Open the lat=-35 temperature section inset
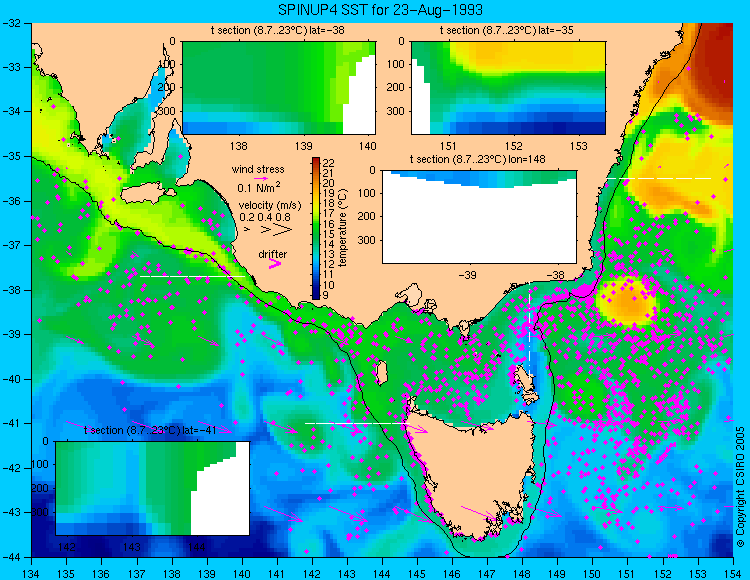The image size is (750, 580). (x=508, y=88)
